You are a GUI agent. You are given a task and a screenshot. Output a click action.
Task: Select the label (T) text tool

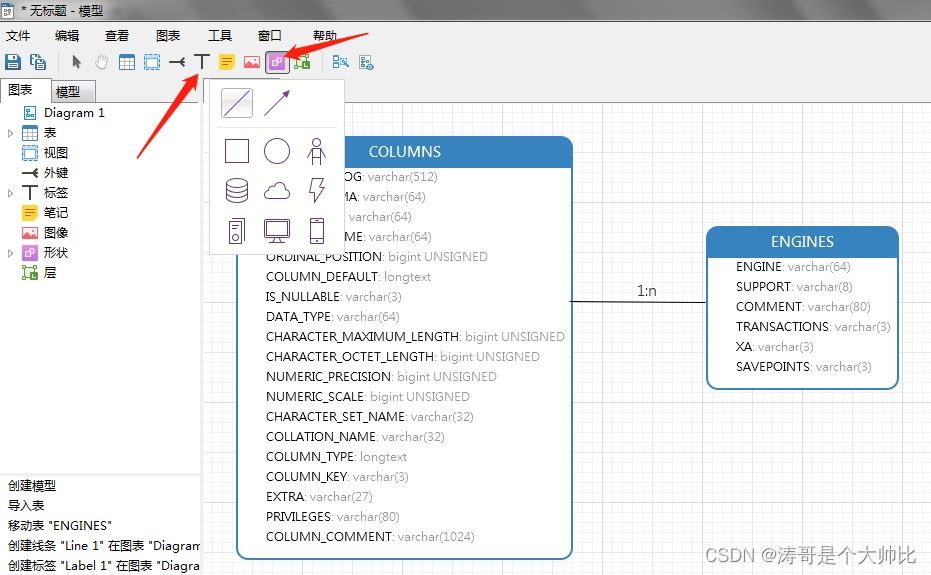[x=202, y=62]
